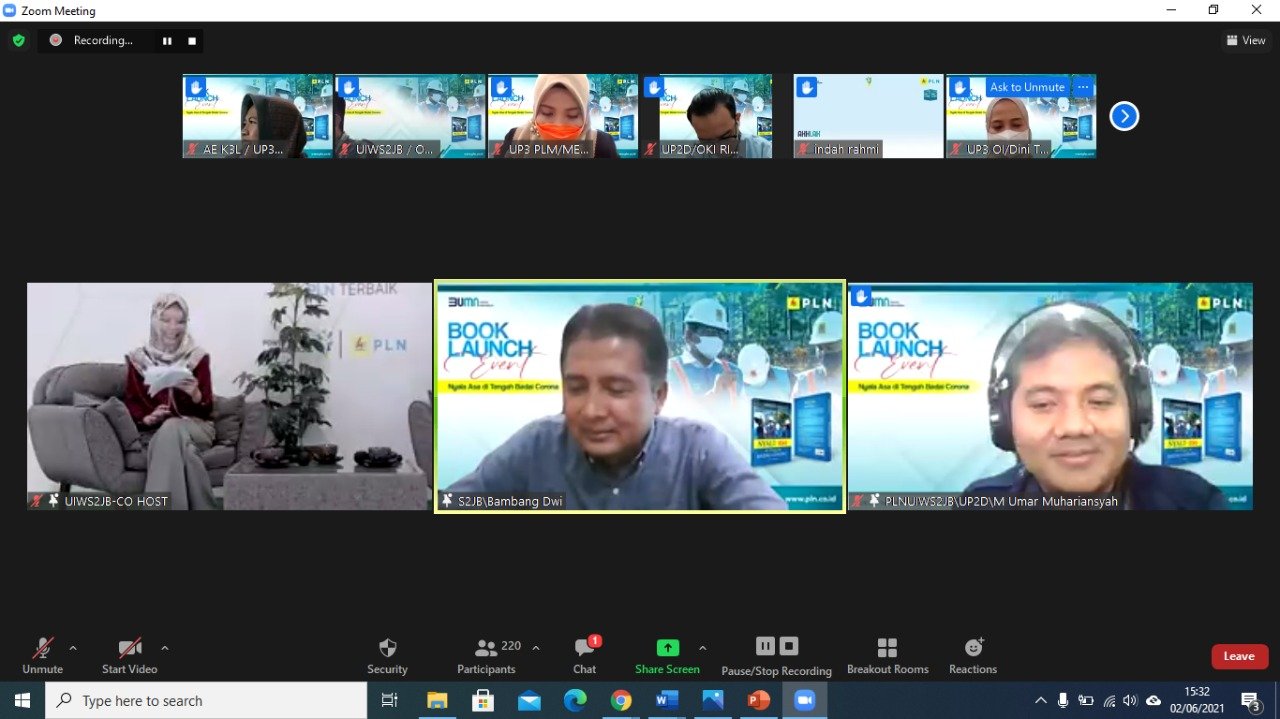Start Share Screen

click(x=667, y=655)
